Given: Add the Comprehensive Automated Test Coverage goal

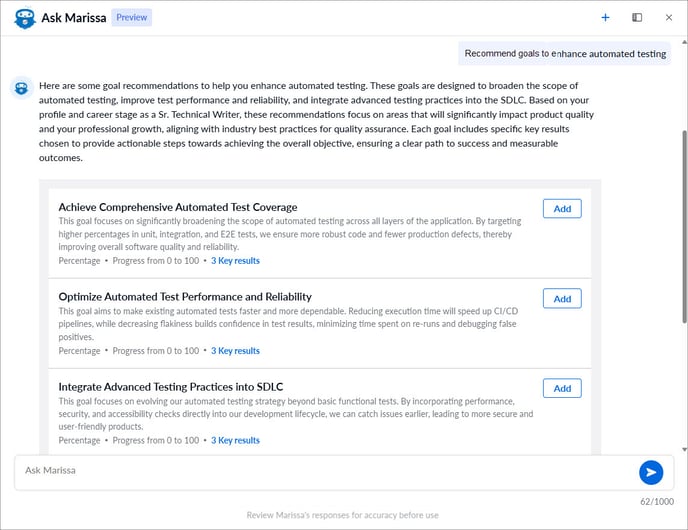Looking at the screenshot, I should point(562,208).
